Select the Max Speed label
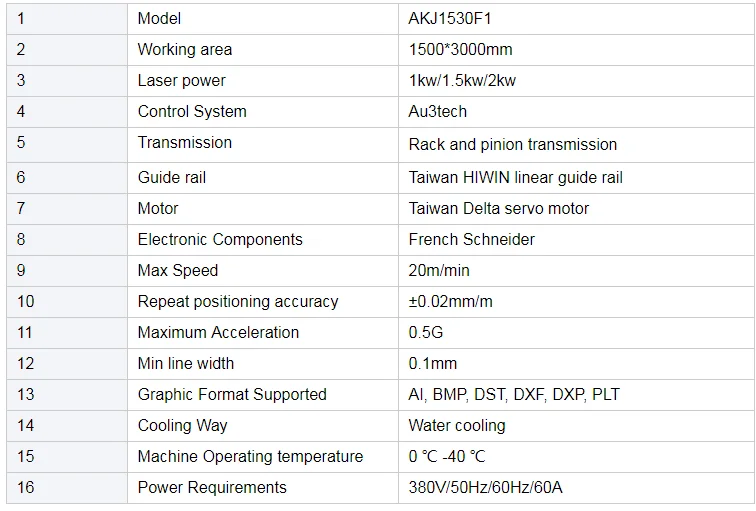Viewport: 756px width, 511px height. pos(177,270)
